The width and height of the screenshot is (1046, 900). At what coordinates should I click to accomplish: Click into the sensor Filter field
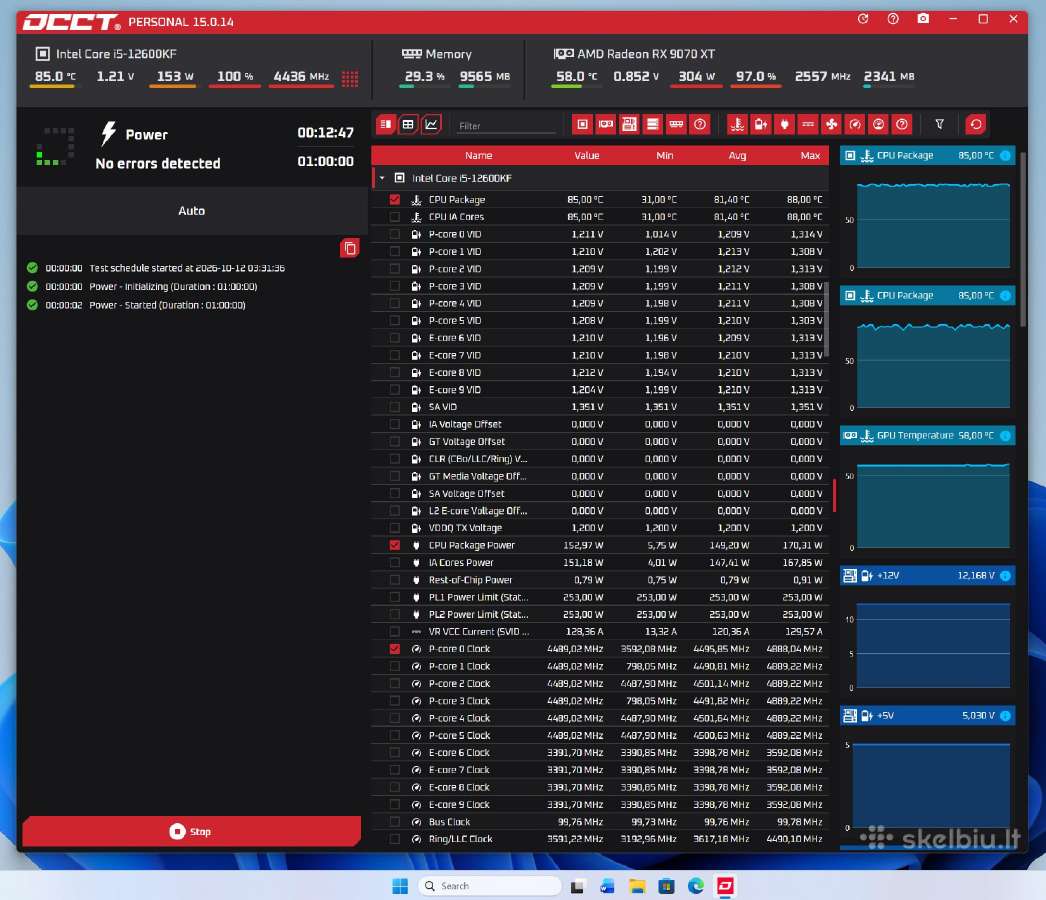tap(506, 125)
